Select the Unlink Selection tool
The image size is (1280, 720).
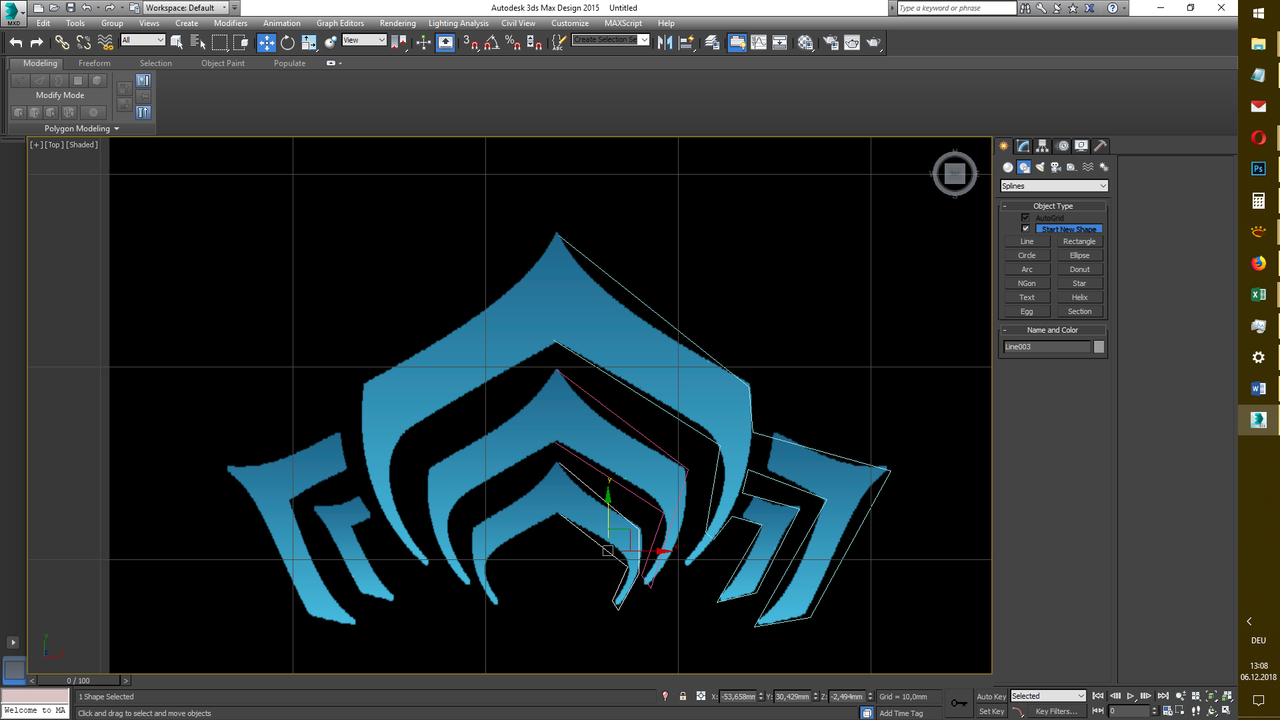click(x=83, y=42)
